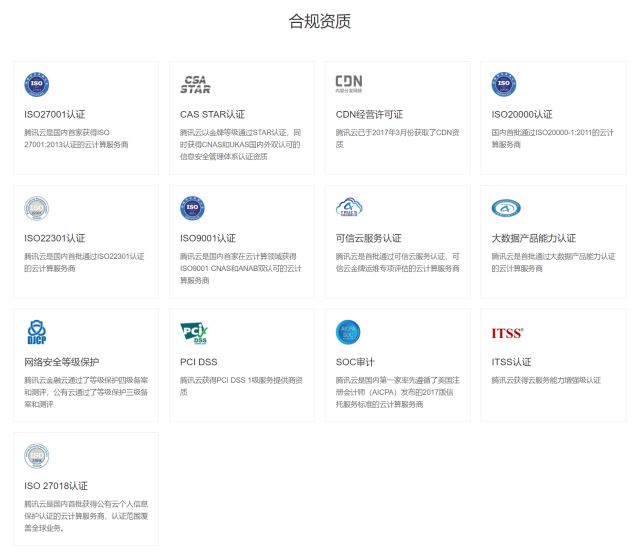Image resolution: width=640 pixels, height=558 pixels.
Task: Click the STAR认证 CNAS/UKAS description text
Action: (x=240, y=145)
